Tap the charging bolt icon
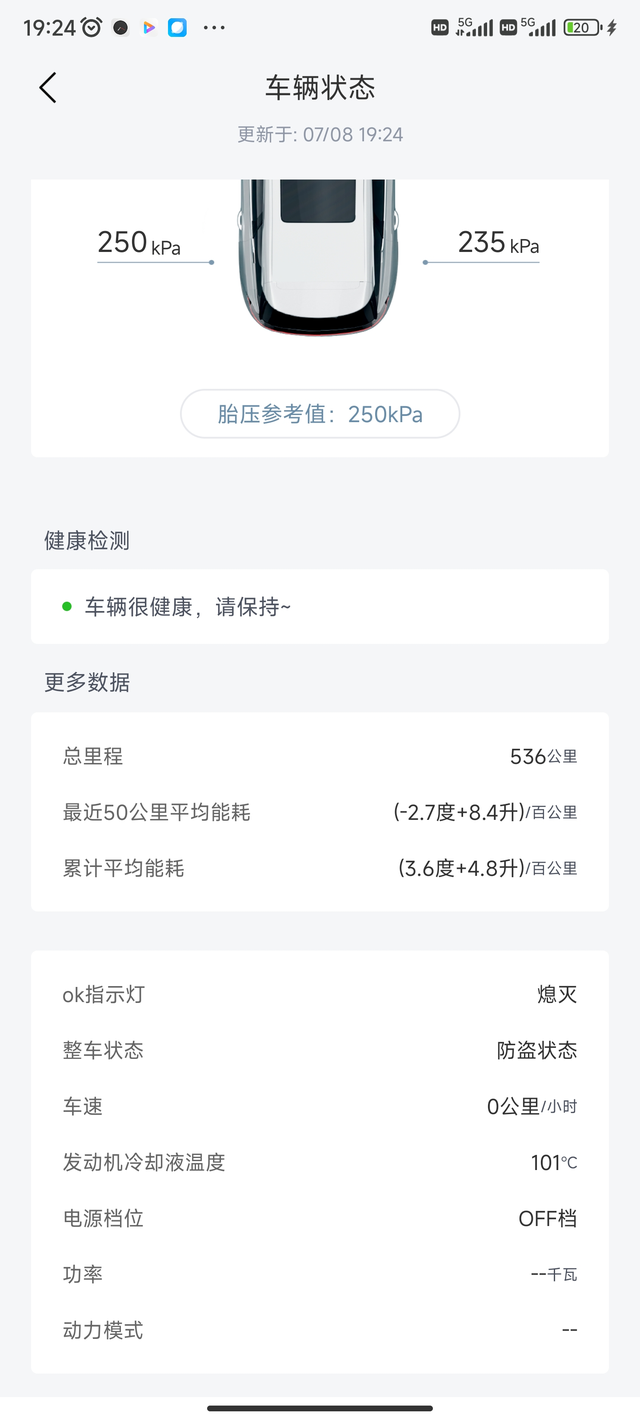640x1422 pixels. [612, 28]
